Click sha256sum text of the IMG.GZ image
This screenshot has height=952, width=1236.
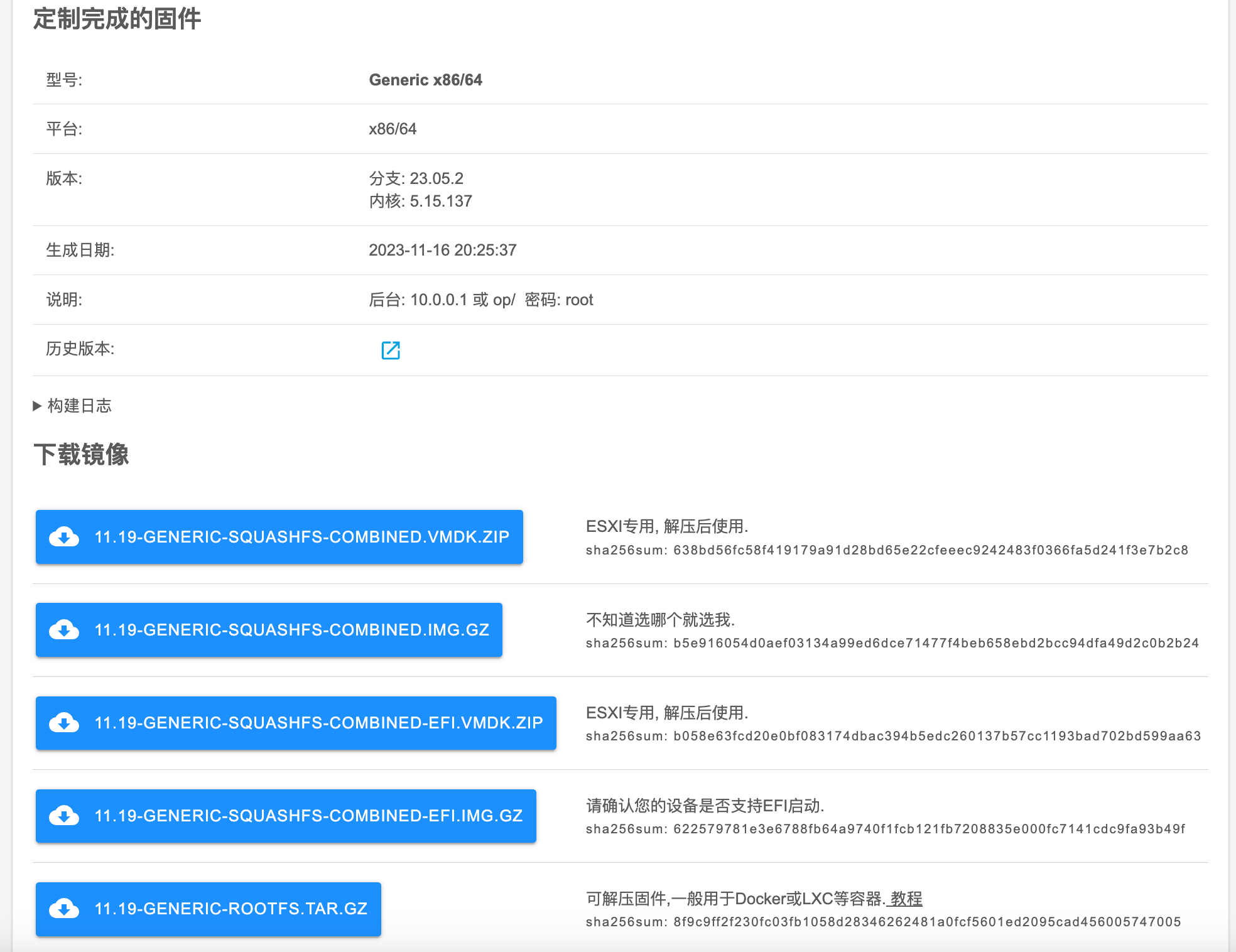click(x=892, y=643)
